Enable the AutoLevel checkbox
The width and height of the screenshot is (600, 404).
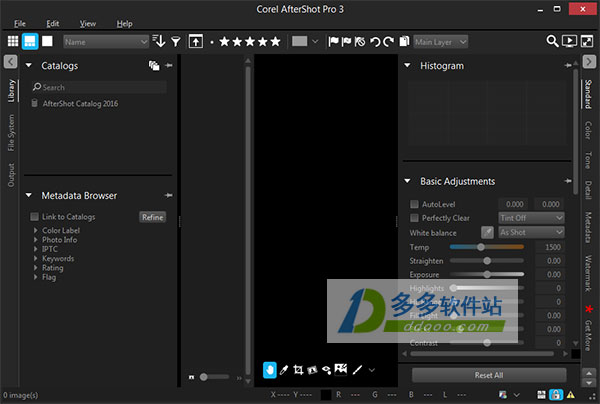pyautogui.click(x=415, y=204)
